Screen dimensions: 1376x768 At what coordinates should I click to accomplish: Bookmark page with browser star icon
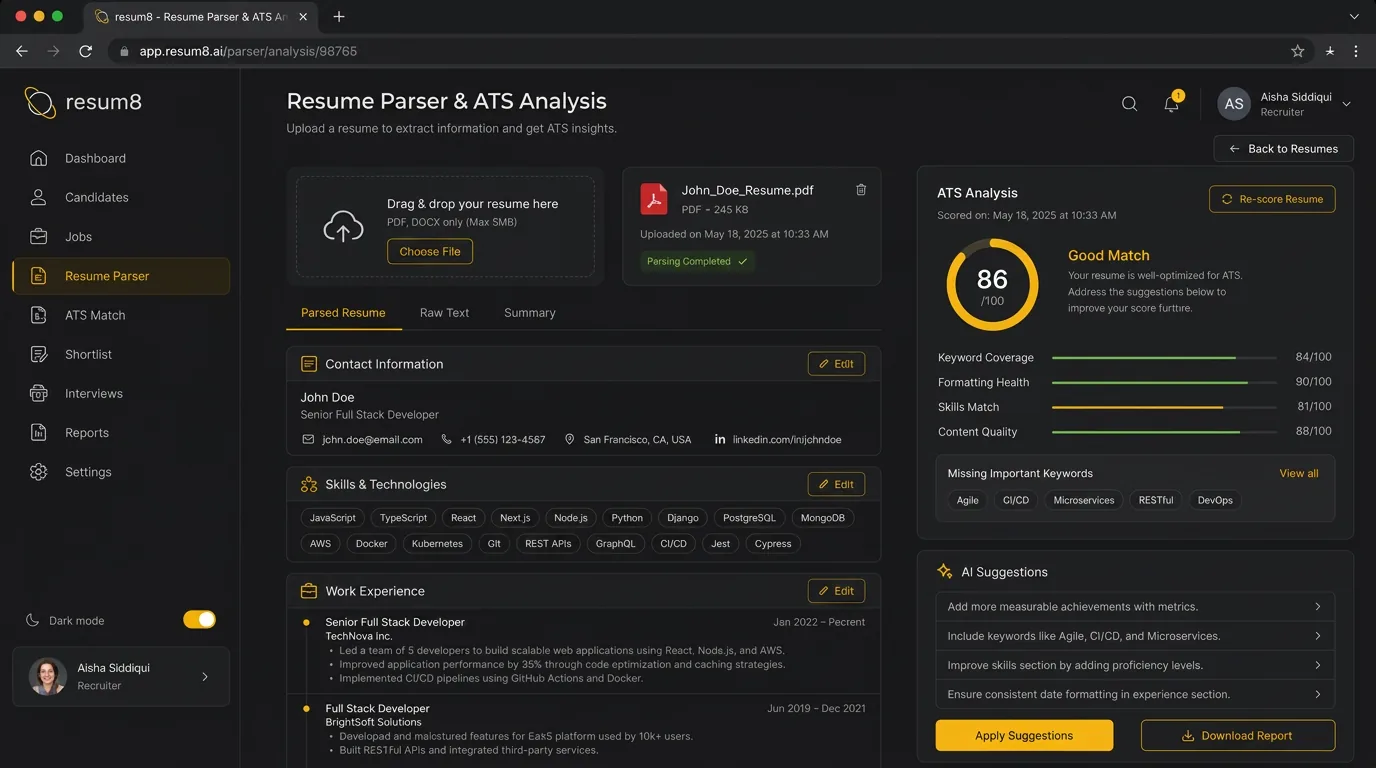coord(1298,51)
